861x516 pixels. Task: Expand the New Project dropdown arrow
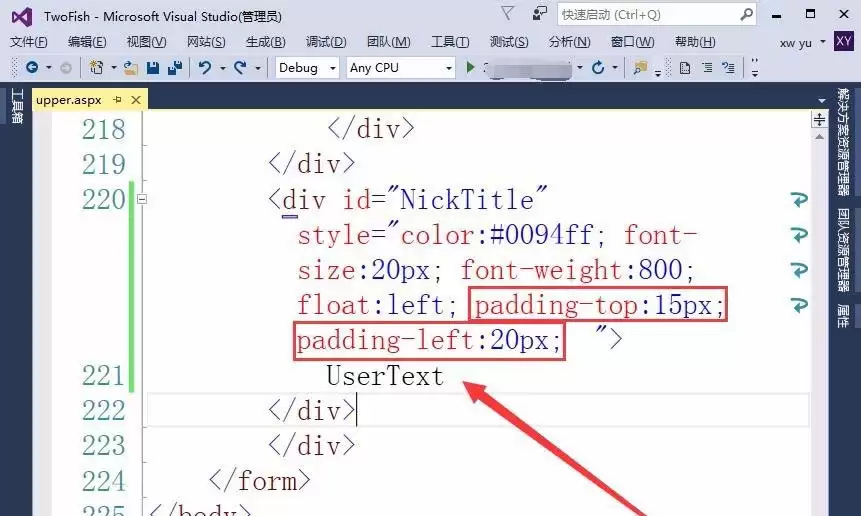click(114, 68)
